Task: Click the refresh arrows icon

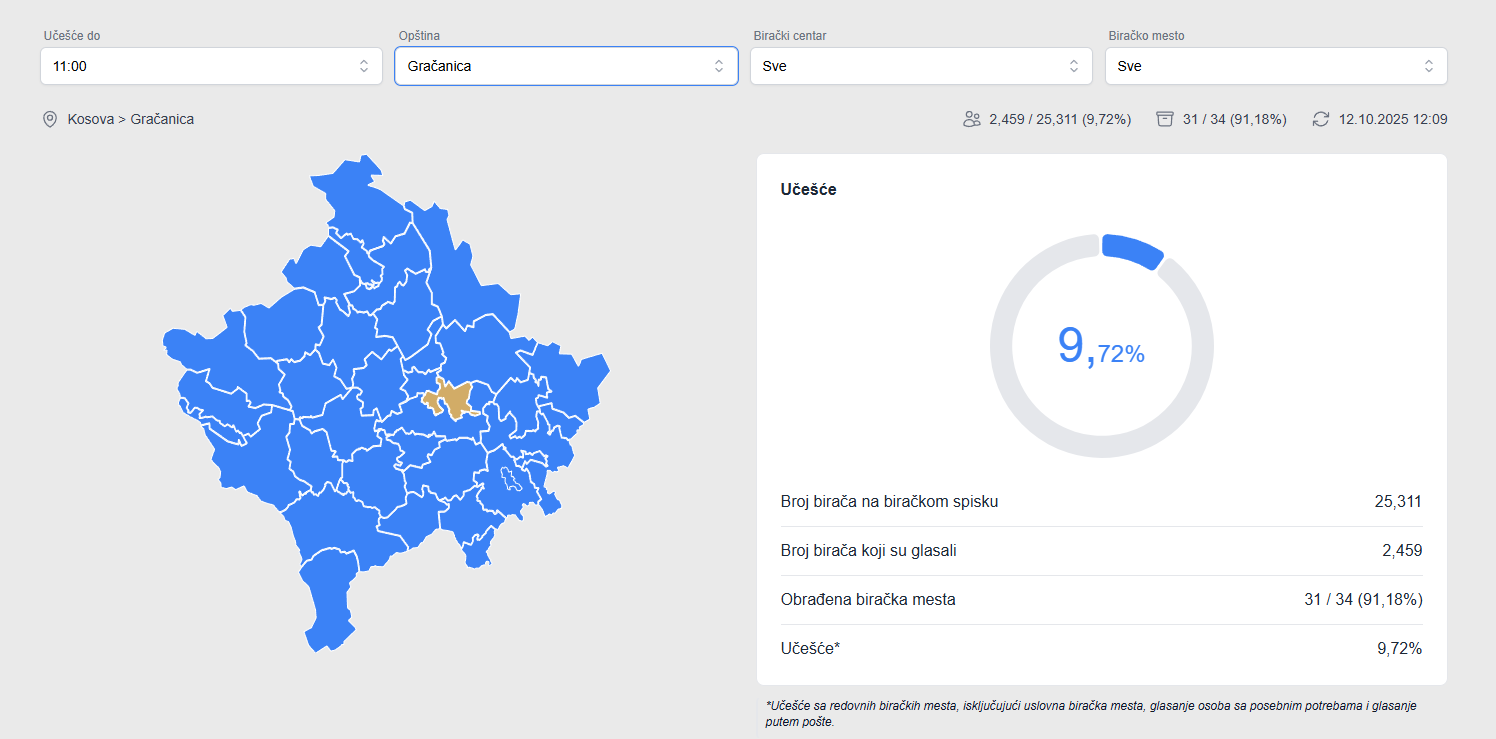Action: coord(1321,119)
